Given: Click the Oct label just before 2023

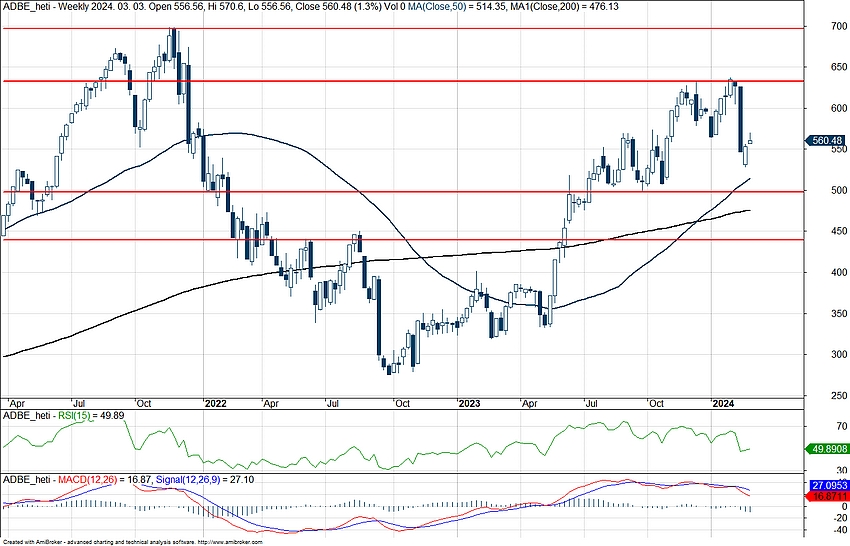Looking at the screenshot, I should [x=402, y=403].
